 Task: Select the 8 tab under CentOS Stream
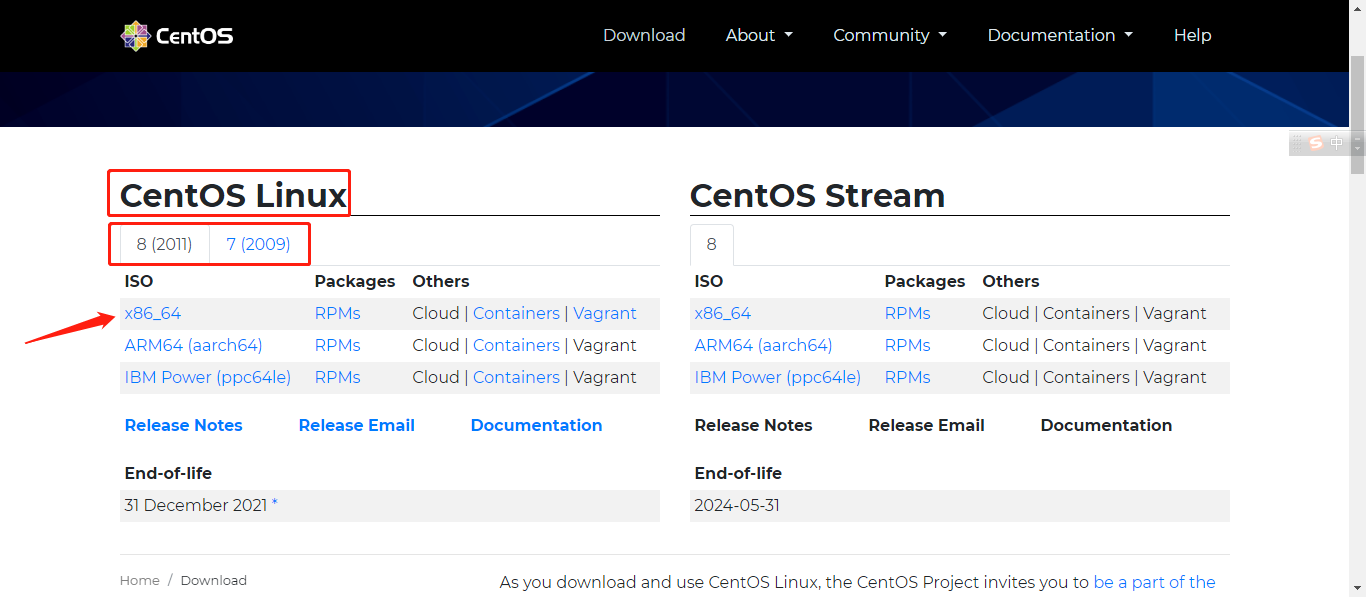711,243
